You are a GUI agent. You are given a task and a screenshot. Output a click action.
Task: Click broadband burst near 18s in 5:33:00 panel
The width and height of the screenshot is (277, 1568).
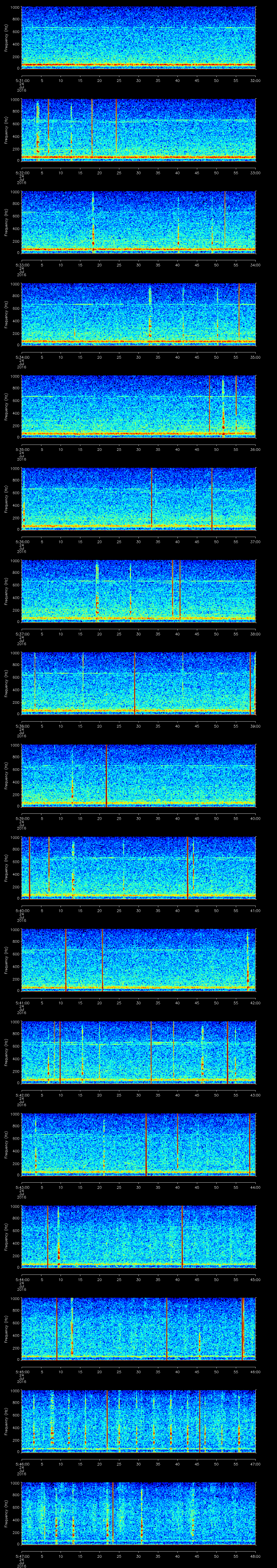pyautogui.click(x=93, y=222)
